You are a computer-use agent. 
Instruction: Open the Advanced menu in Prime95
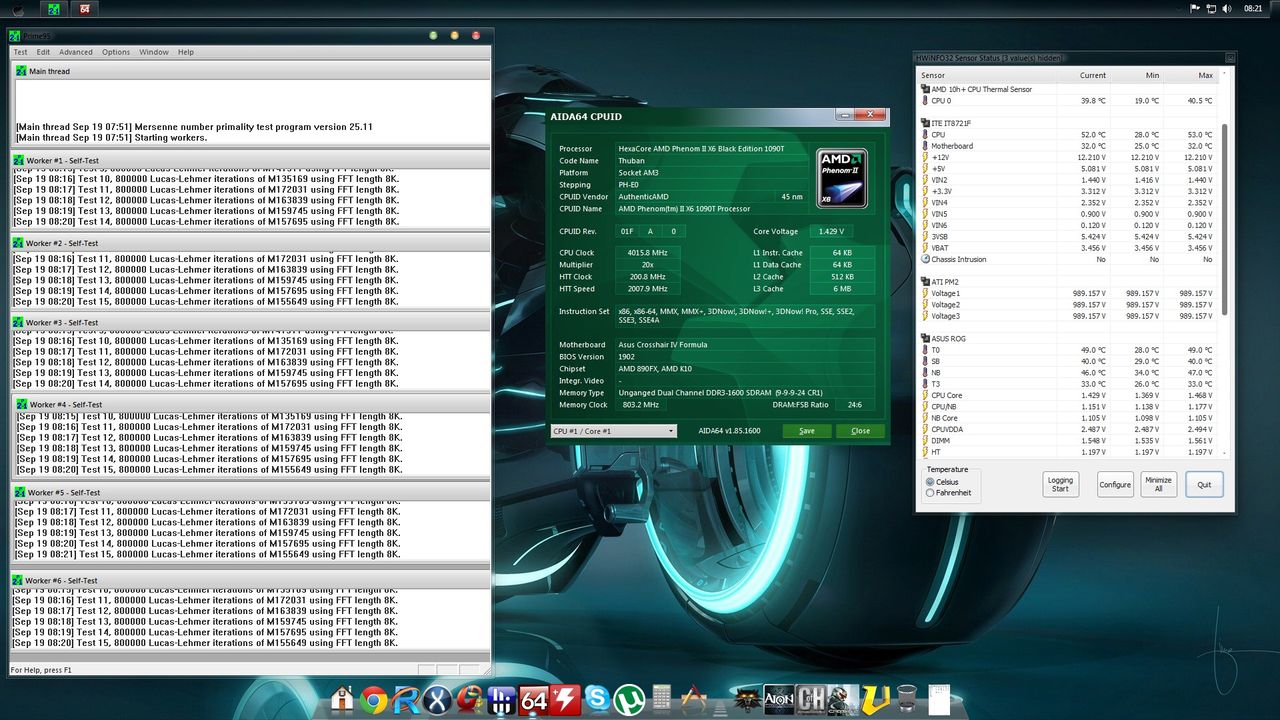[x=75, y=52]
